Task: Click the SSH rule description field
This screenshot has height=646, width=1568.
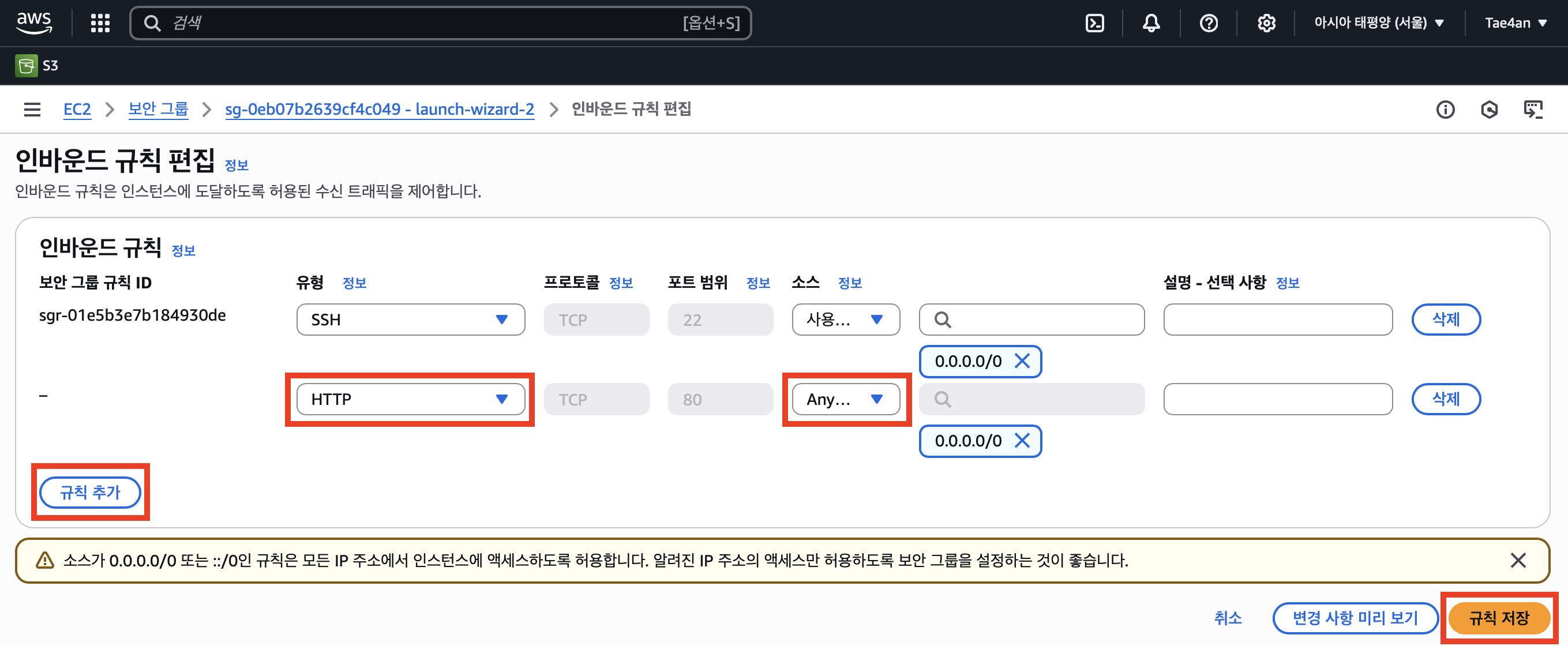Action: 1278,320
